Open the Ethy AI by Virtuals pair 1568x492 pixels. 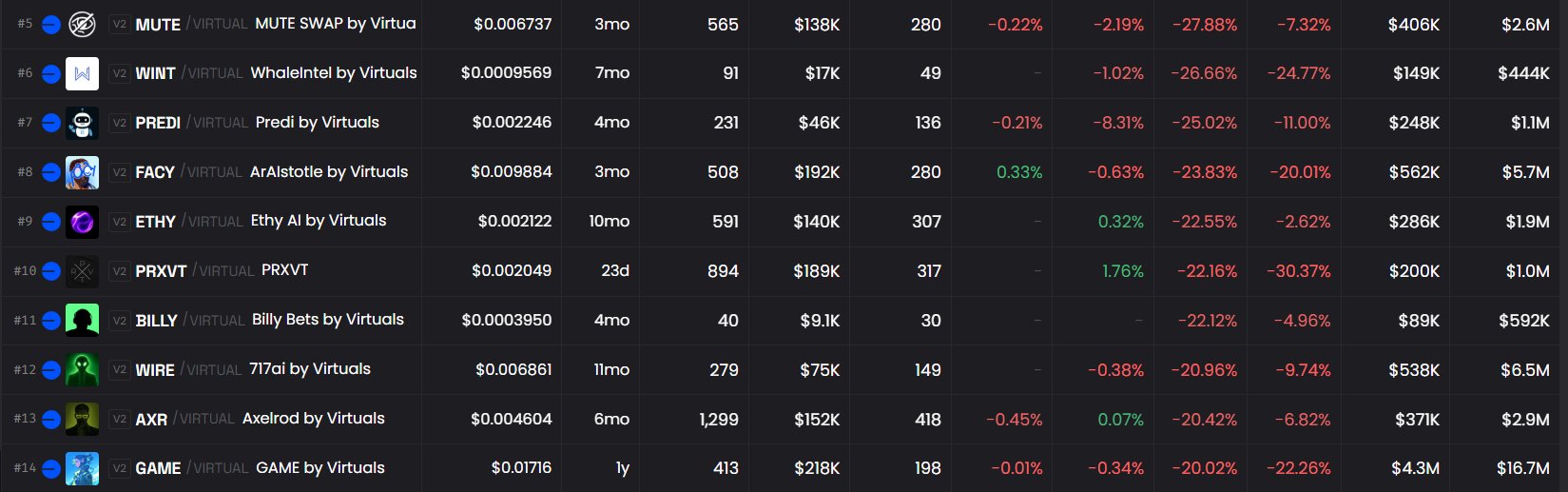(x=318, y=221)
